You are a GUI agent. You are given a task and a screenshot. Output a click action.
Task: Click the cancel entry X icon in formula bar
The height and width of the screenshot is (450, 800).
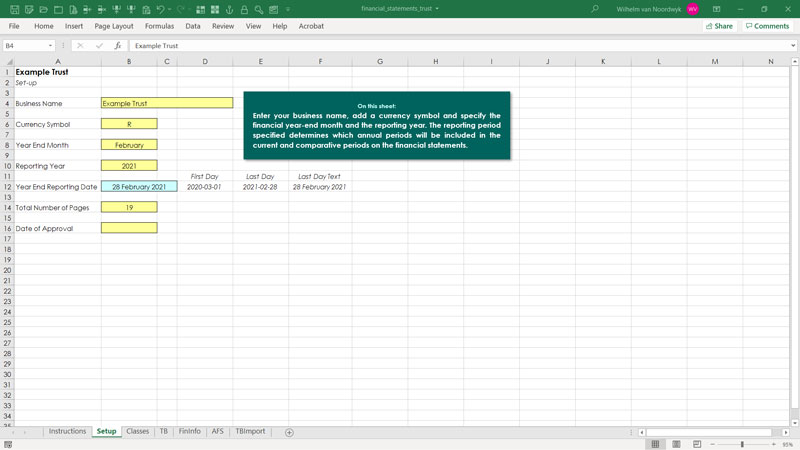point(80,45)
